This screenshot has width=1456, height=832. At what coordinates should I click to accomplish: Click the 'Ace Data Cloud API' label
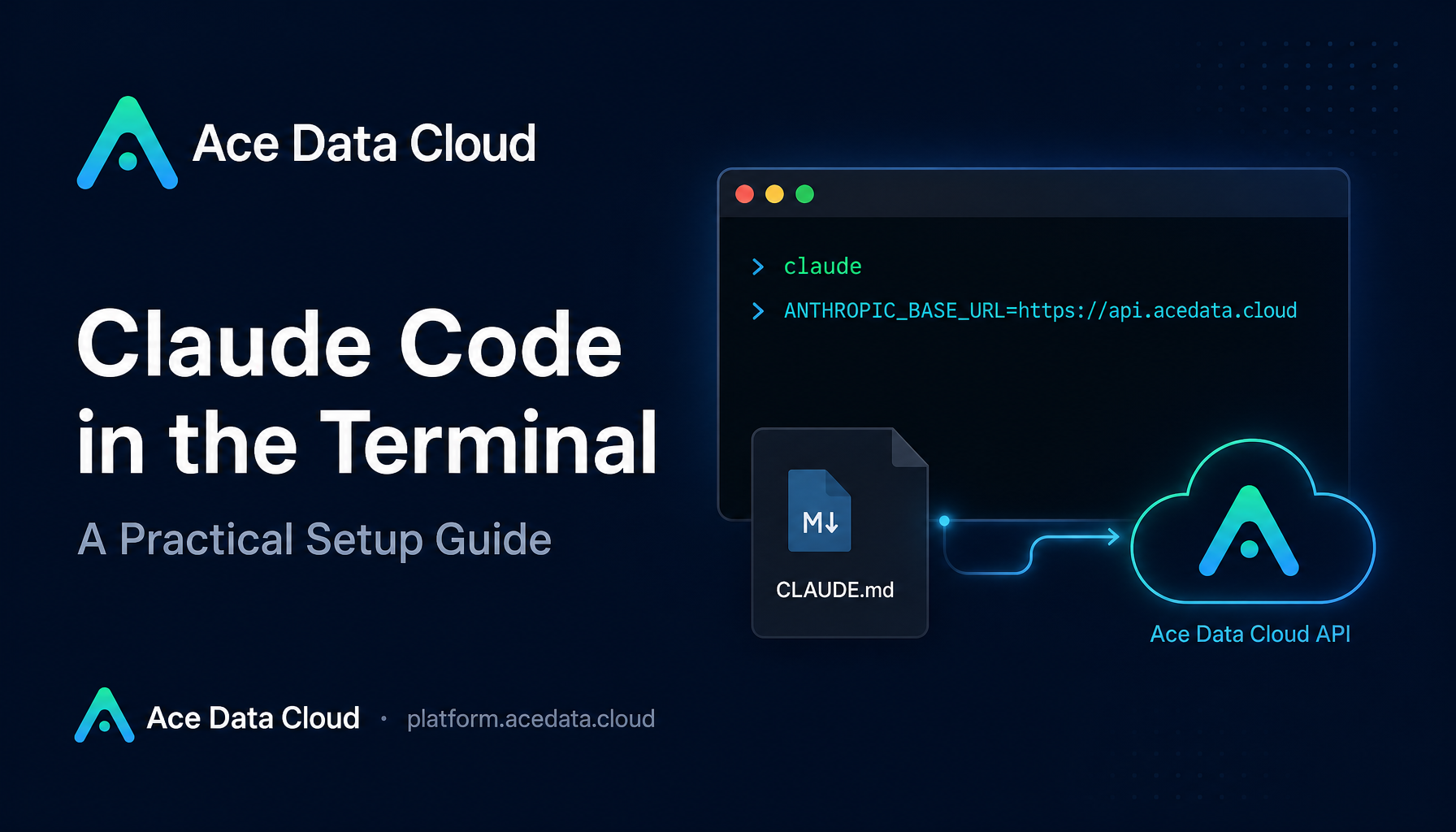pyautogui.click(x=1250, y=634)
